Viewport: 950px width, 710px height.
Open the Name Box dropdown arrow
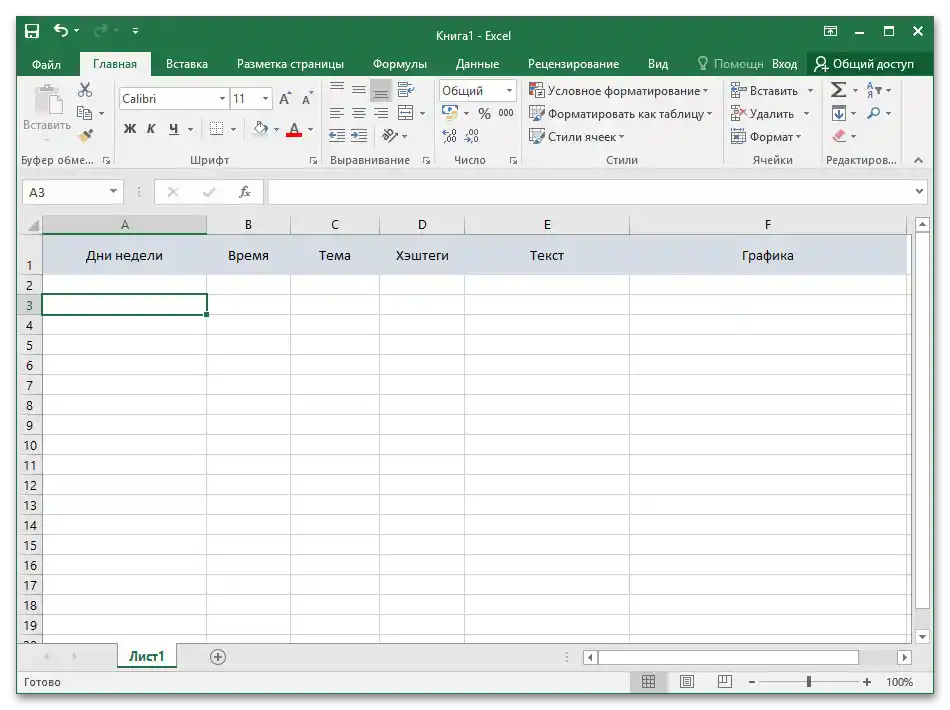pyautogui.click(x=113, y=192)
